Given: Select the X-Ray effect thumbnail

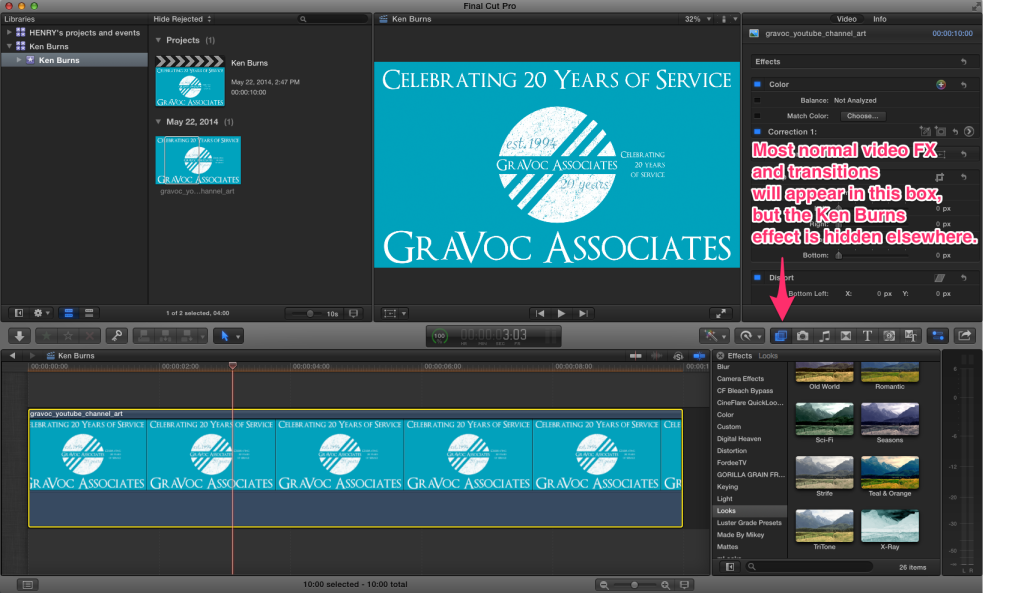Looking at the screenshot, I should coord(890,525).
